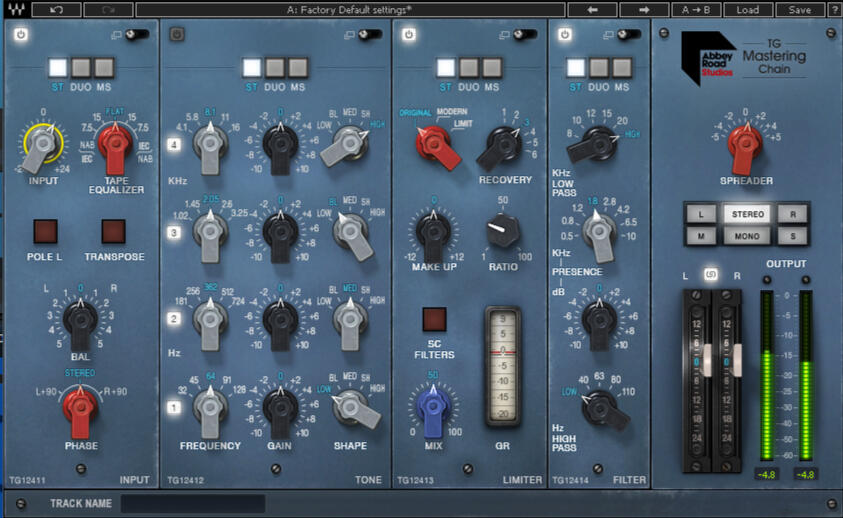Open the Load preset menu
The height and width of the screenshot is (518, 843).
(747, 9)
